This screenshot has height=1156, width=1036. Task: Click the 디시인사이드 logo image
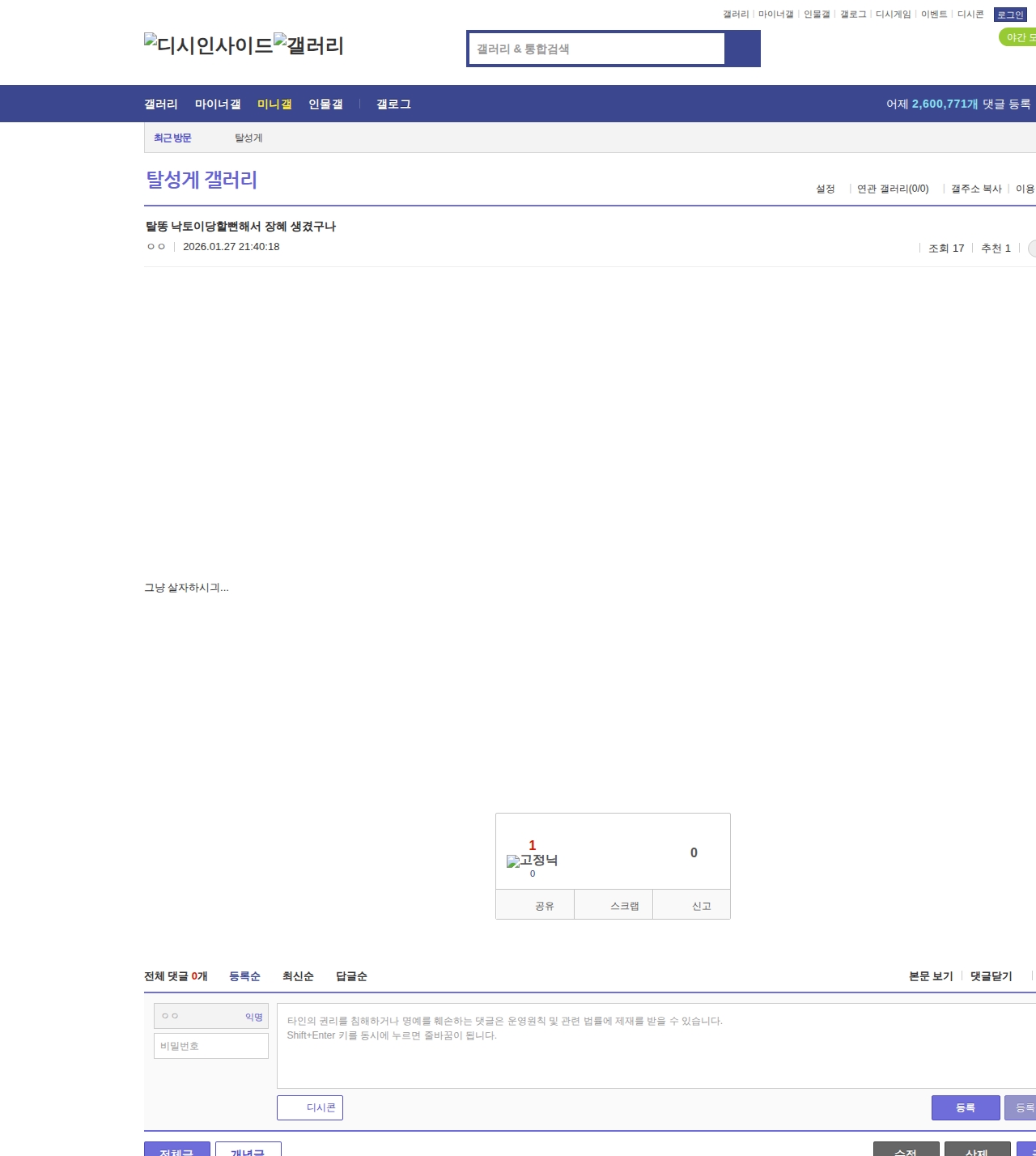pos(209,45)
